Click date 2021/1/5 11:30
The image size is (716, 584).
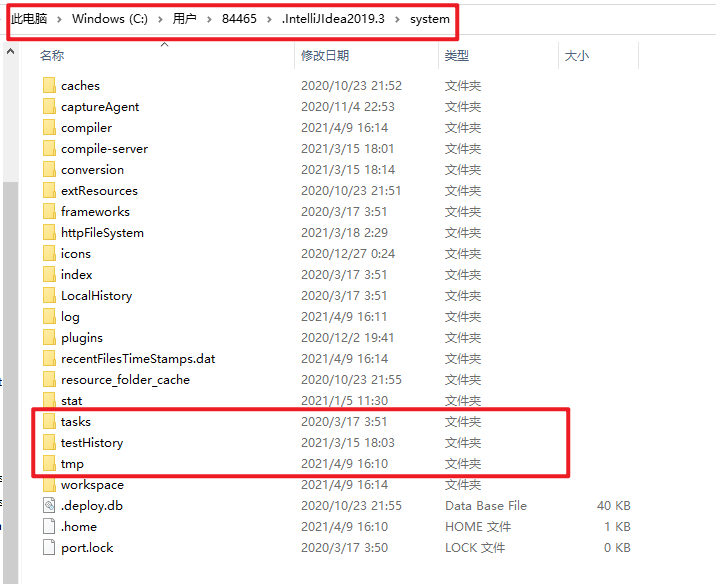click(x=344, y=400)
